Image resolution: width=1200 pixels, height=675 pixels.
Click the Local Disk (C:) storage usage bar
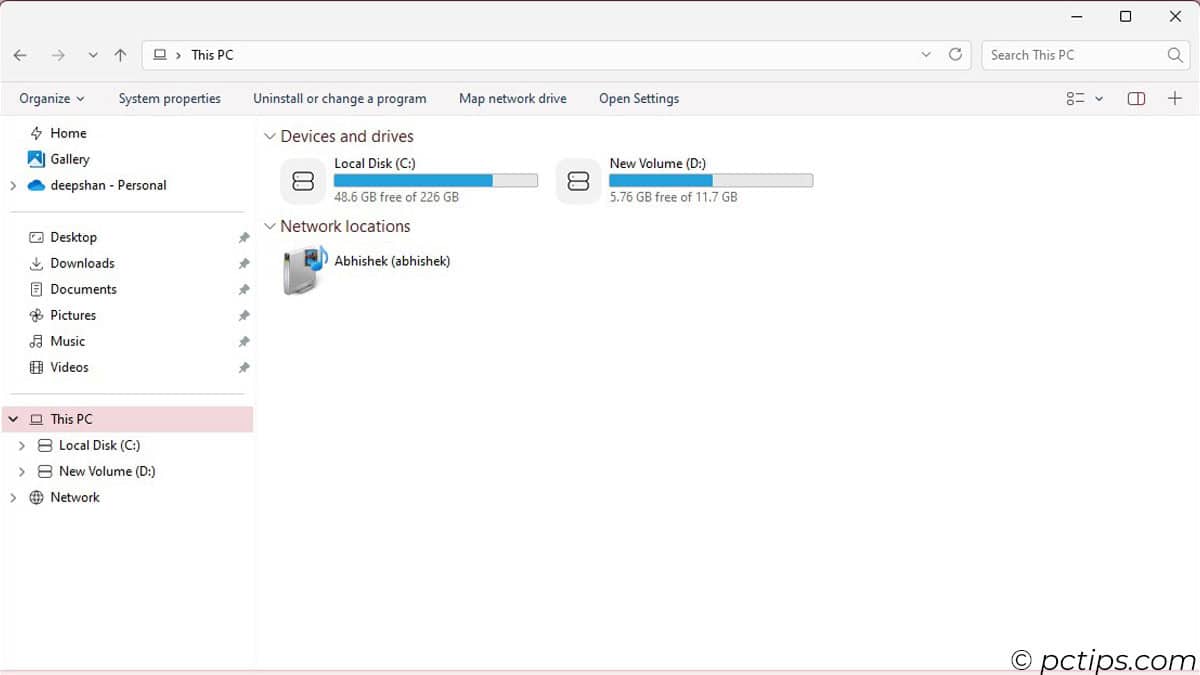[x=435, y=181]
